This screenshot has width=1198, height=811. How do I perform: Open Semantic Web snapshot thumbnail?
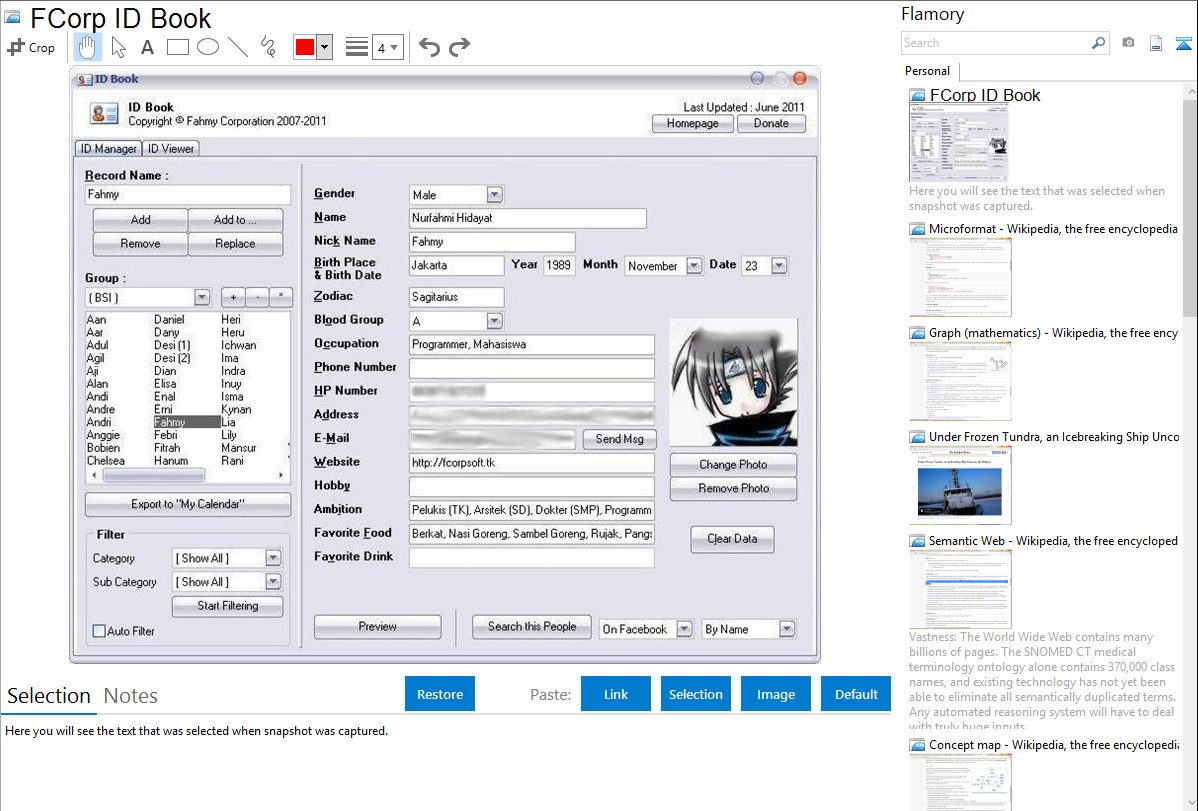coord(960,589)
